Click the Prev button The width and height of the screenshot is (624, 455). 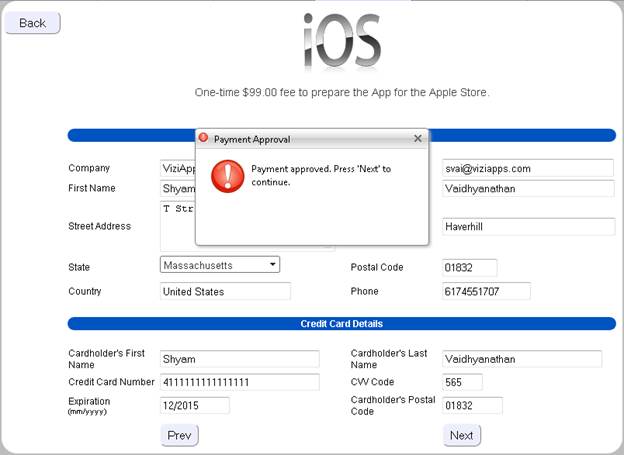(x=179, y=435)
